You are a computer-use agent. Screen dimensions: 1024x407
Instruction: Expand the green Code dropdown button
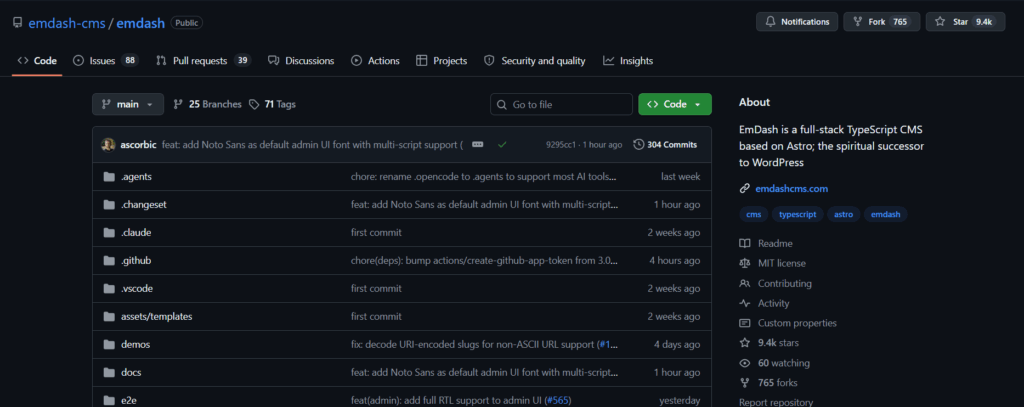(675, 104)
